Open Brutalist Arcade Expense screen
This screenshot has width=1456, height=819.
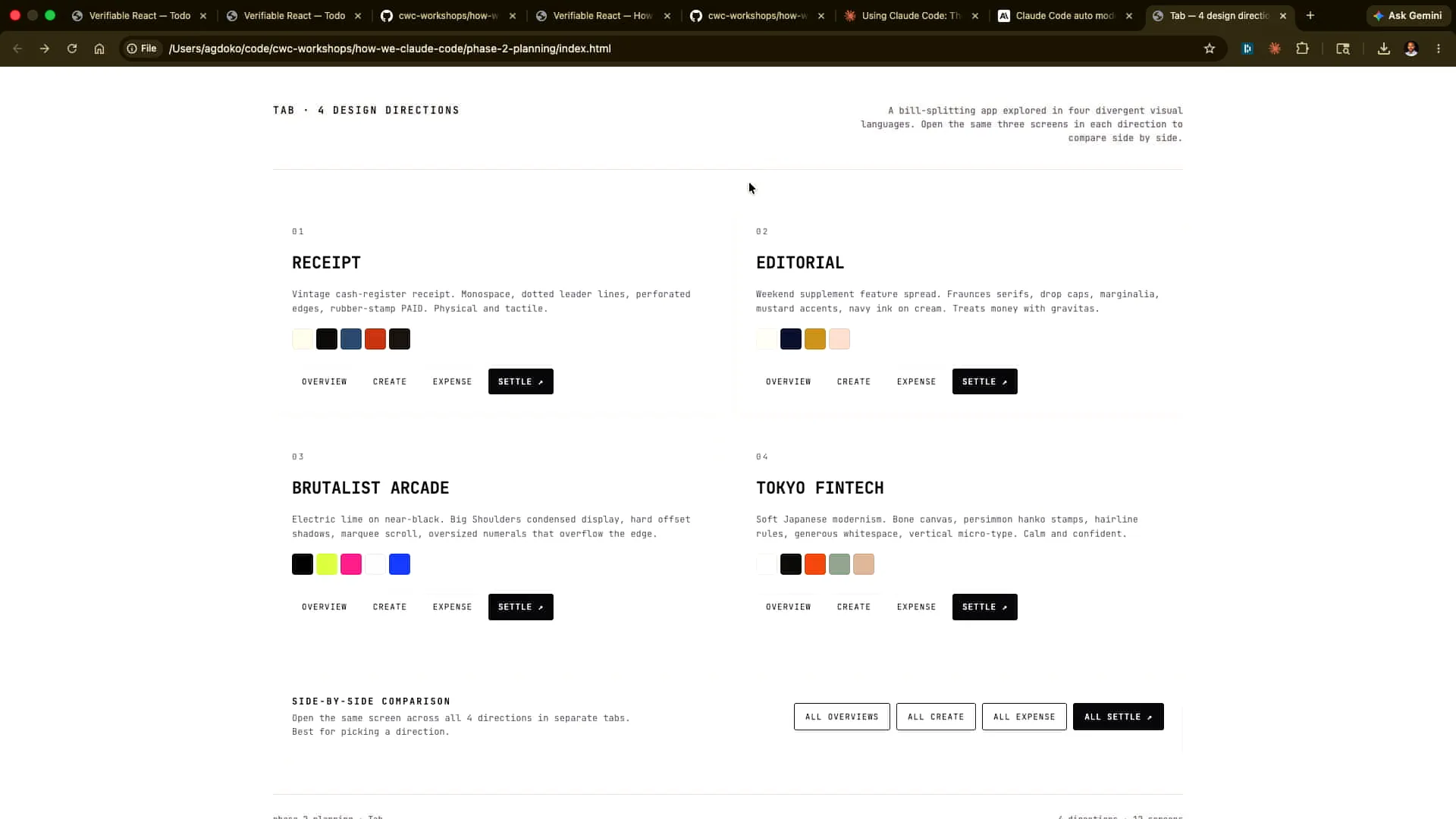[453, 607]
